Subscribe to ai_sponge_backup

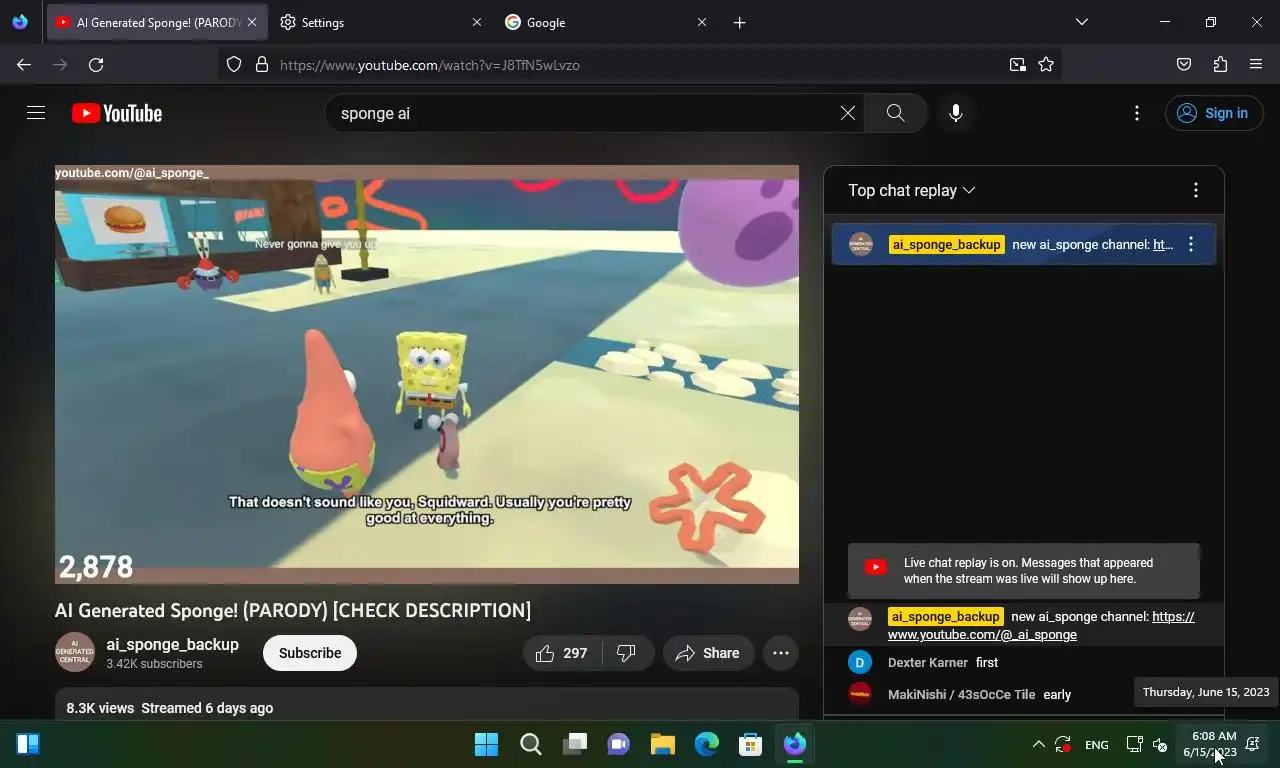tap(310, 653)
